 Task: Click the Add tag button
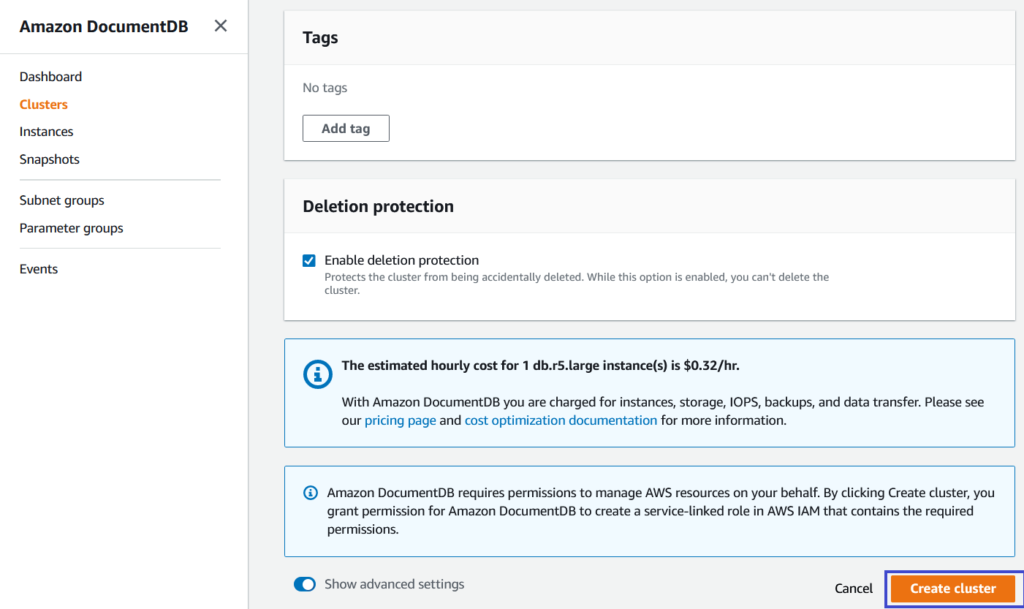tap(345, 129)
